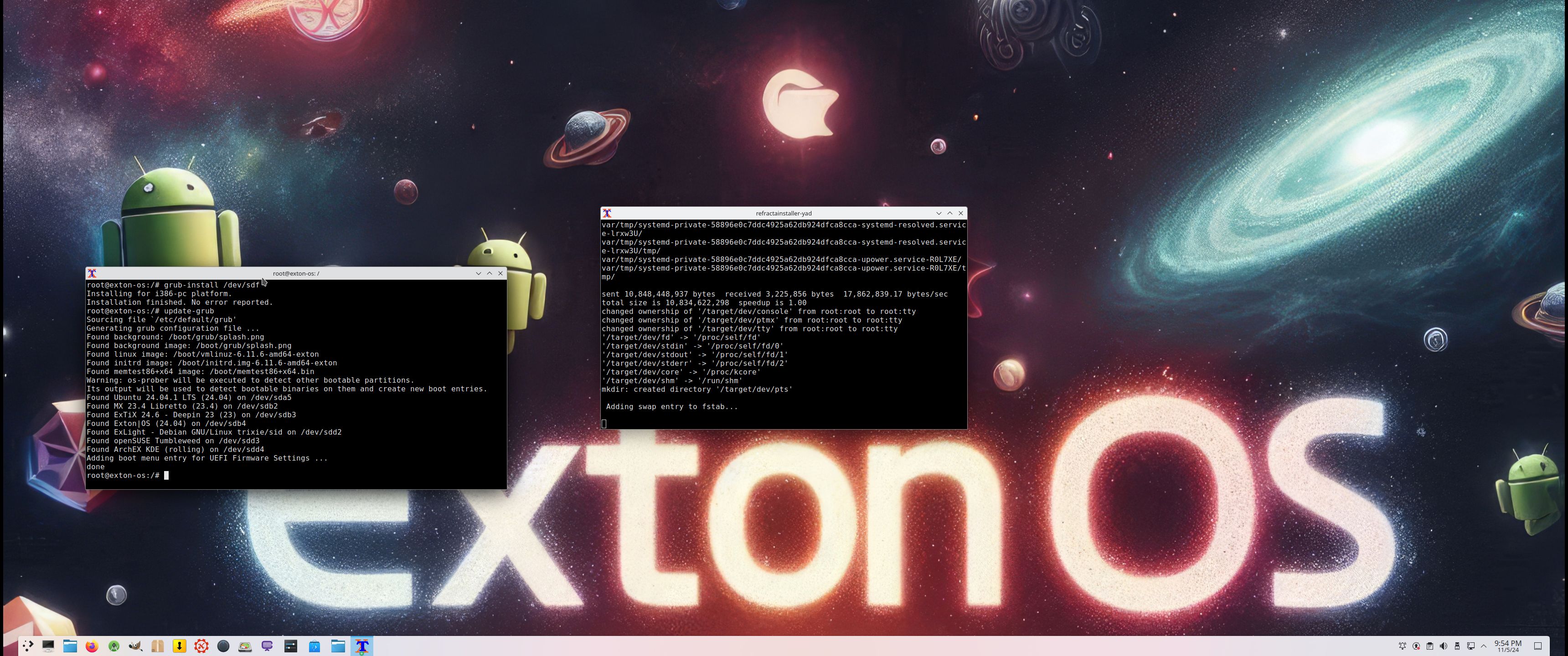The height and width of the screenshot is (656, 1568).
Task: Maximize the refractainstaller-yad window
Action: point(949,213)
